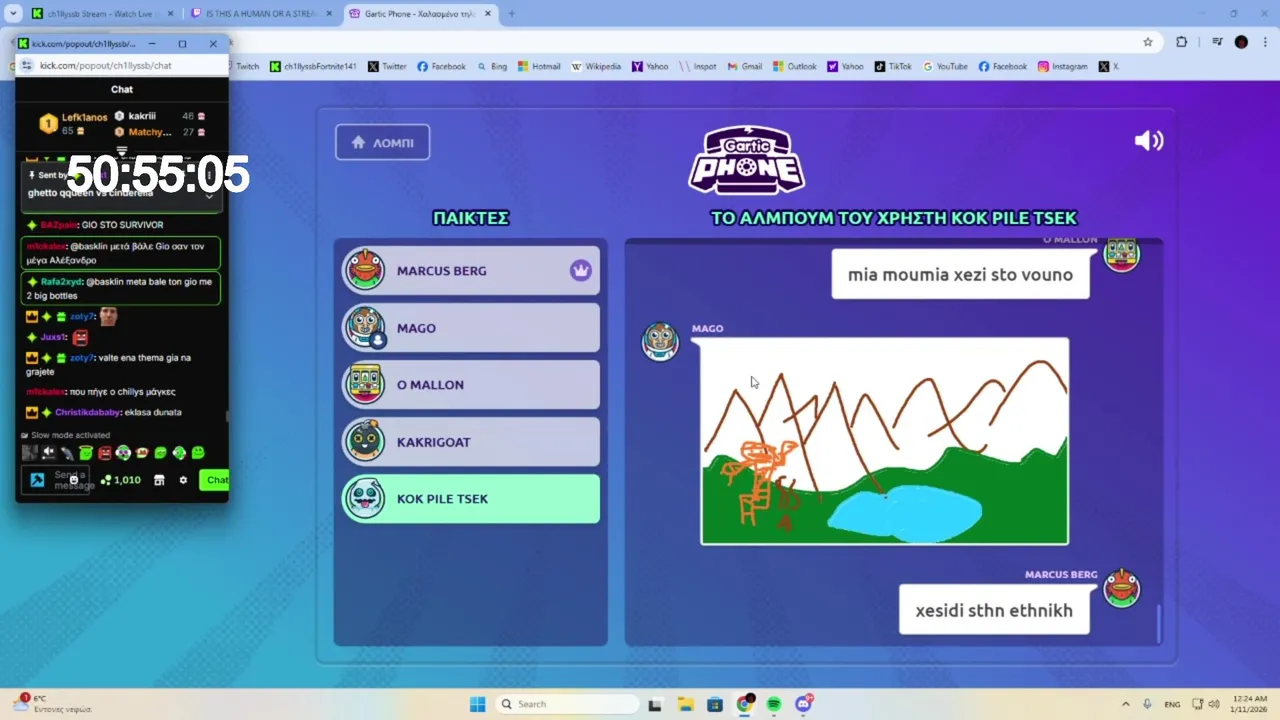Image resolution: width=1280 pixels, height=720 pixels.
Task: Open the Kick chat shop icon
Action: (x=158, y=480)
